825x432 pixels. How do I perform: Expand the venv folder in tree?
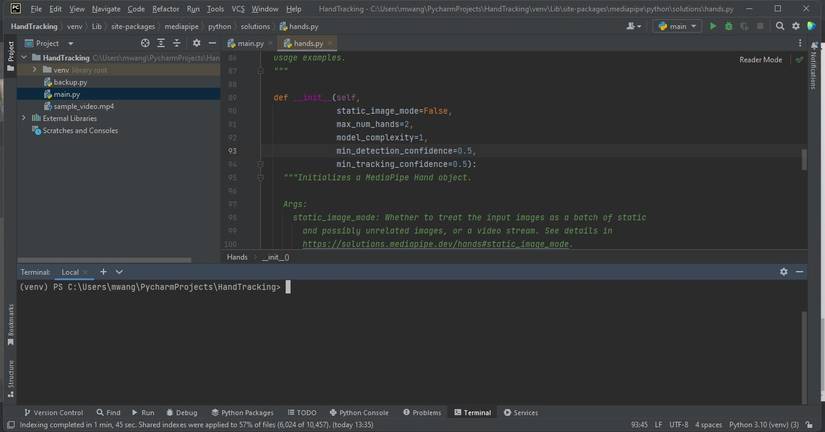point(34,70)
